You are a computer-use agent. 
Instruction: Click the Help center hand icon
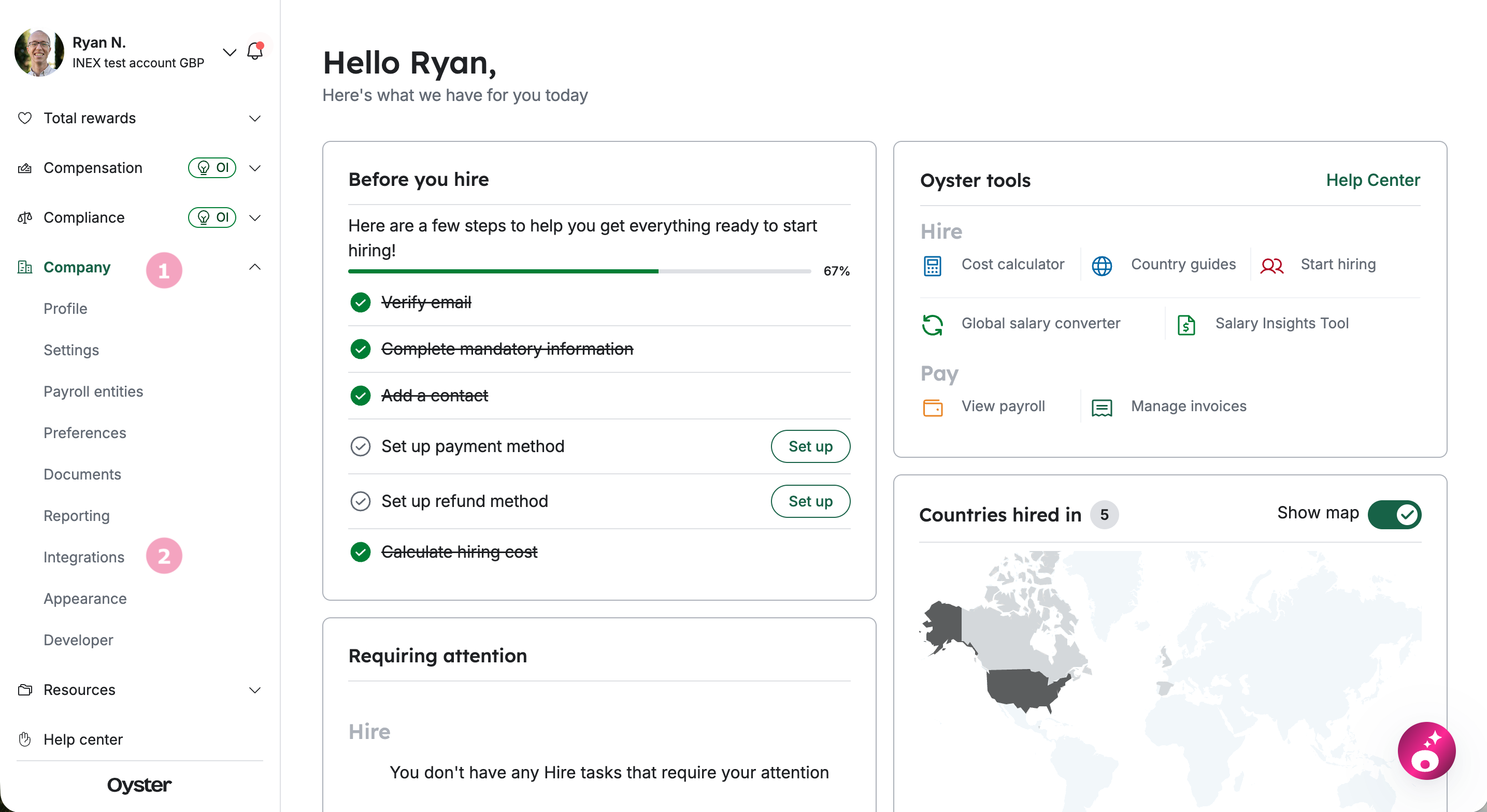click(25, 740)
